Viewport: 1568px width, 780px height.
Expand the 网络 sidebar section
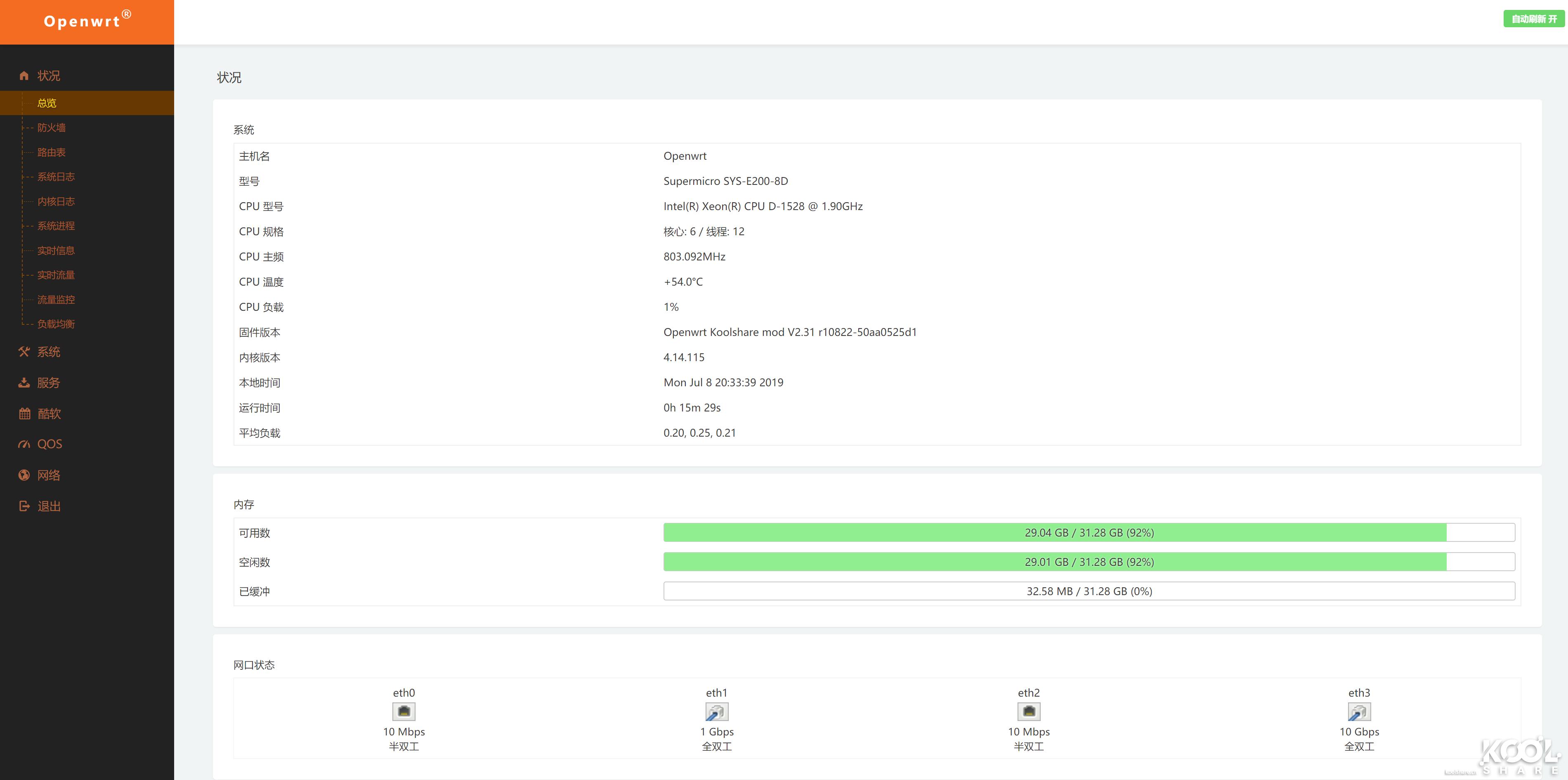click(x=49, y=475)
